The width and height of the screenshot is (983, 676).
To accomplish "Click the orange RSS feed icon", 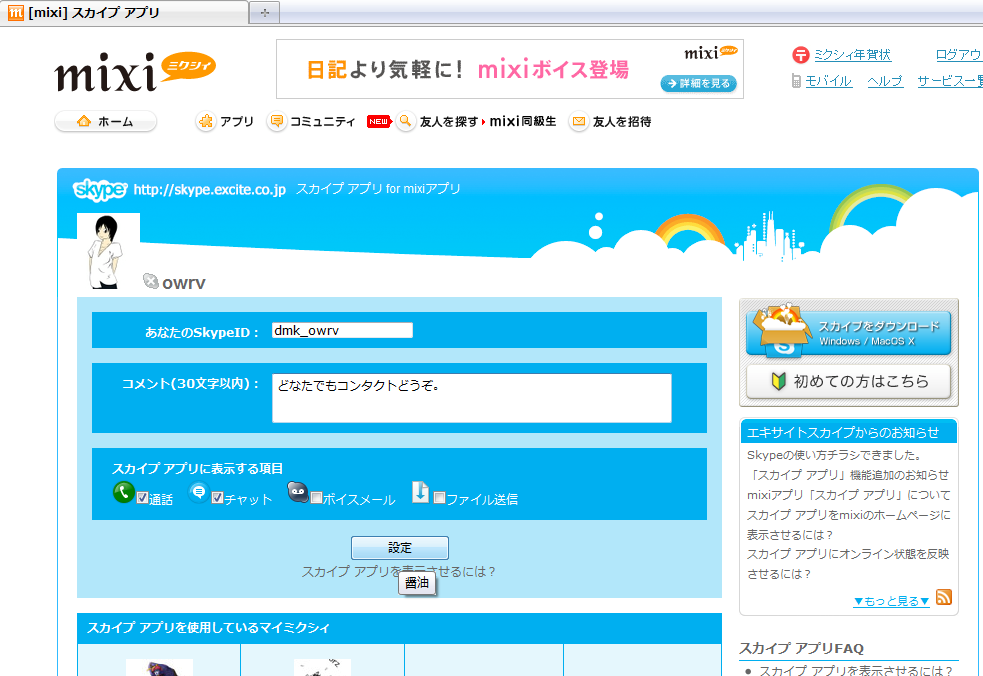I will 944,597.
